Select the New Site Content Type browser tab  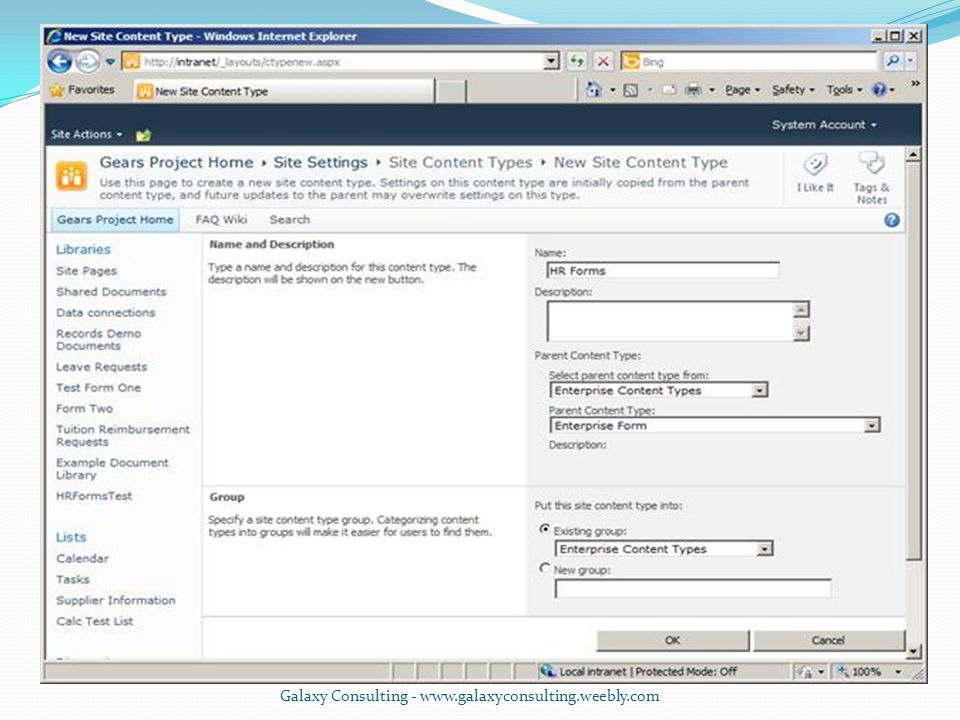[x=284, y=91]
